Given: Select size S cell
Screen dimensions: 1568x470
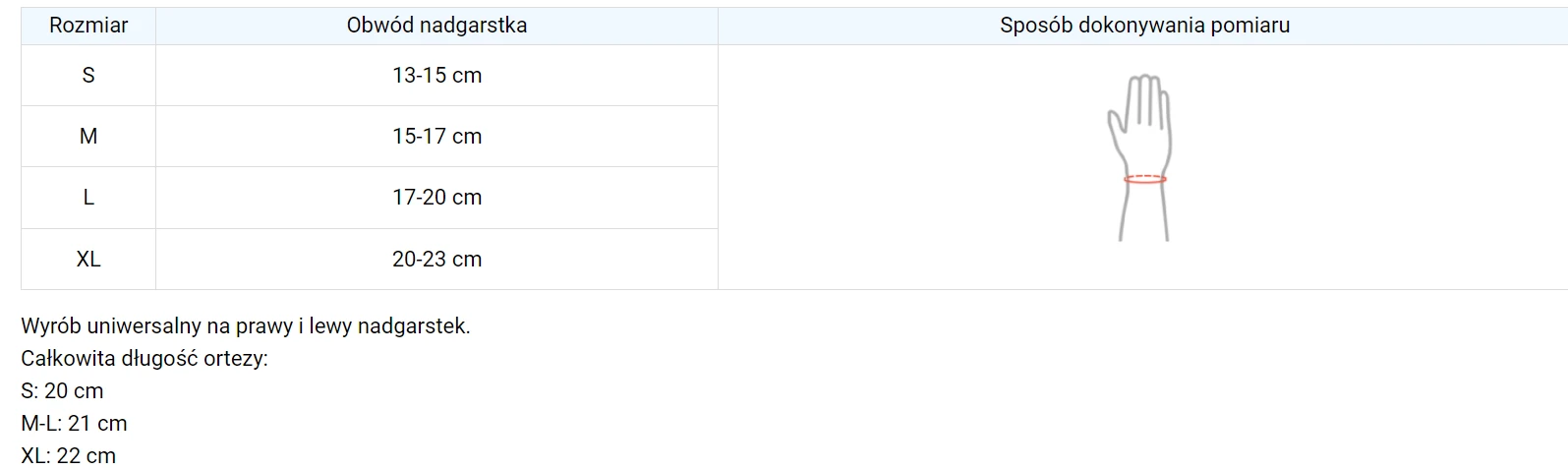Looking at the screenshot, I should tap(88, 76).
